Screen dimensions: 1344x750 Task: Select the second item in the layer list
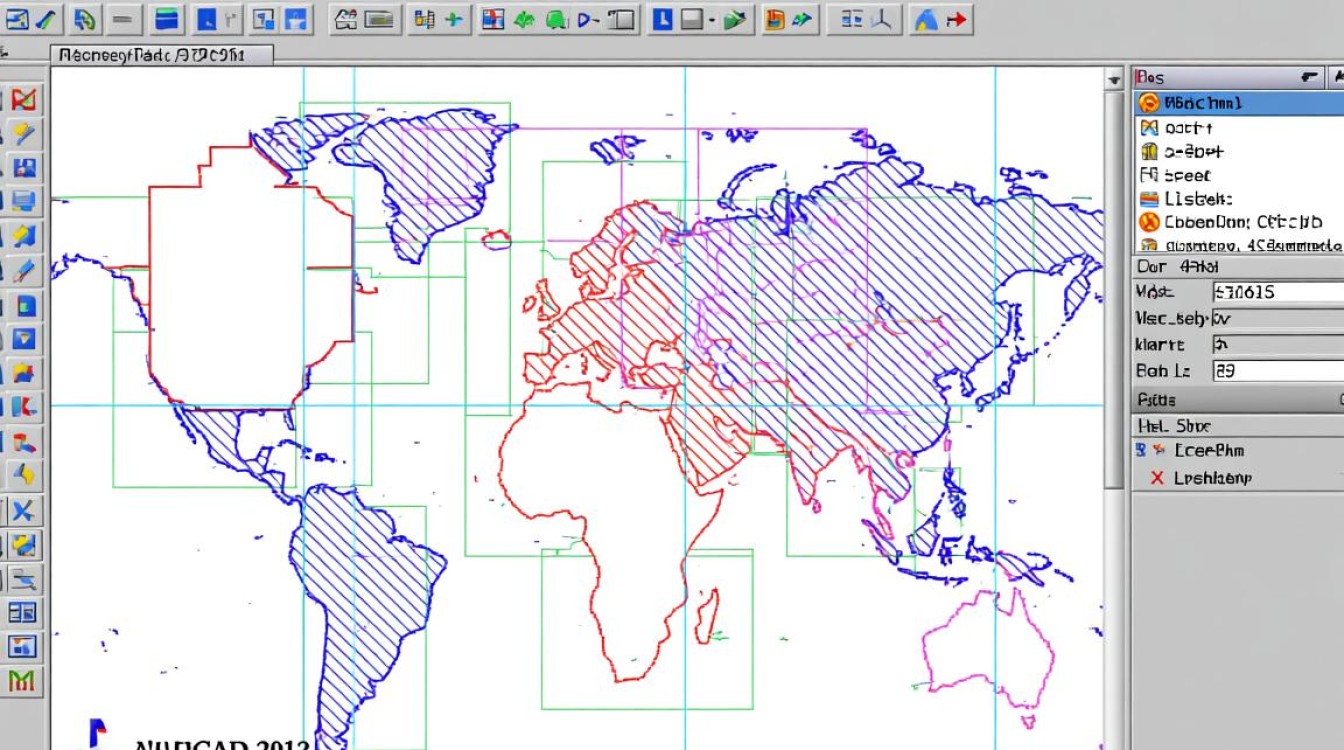(1188, 127)
